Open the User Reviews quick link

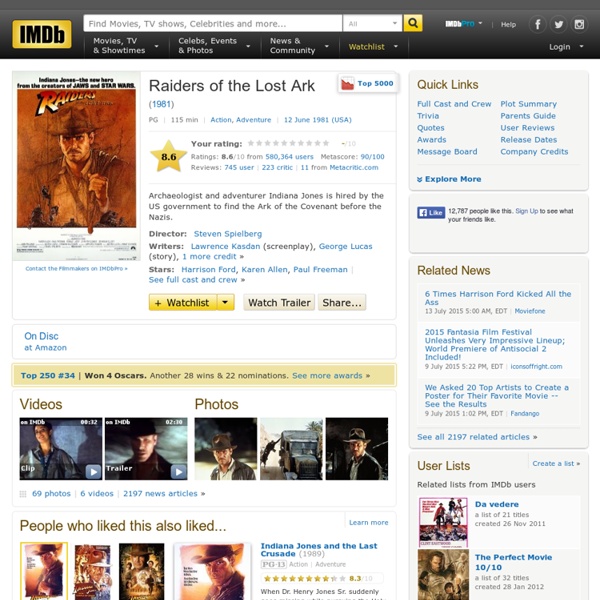[x=527, y=128]
